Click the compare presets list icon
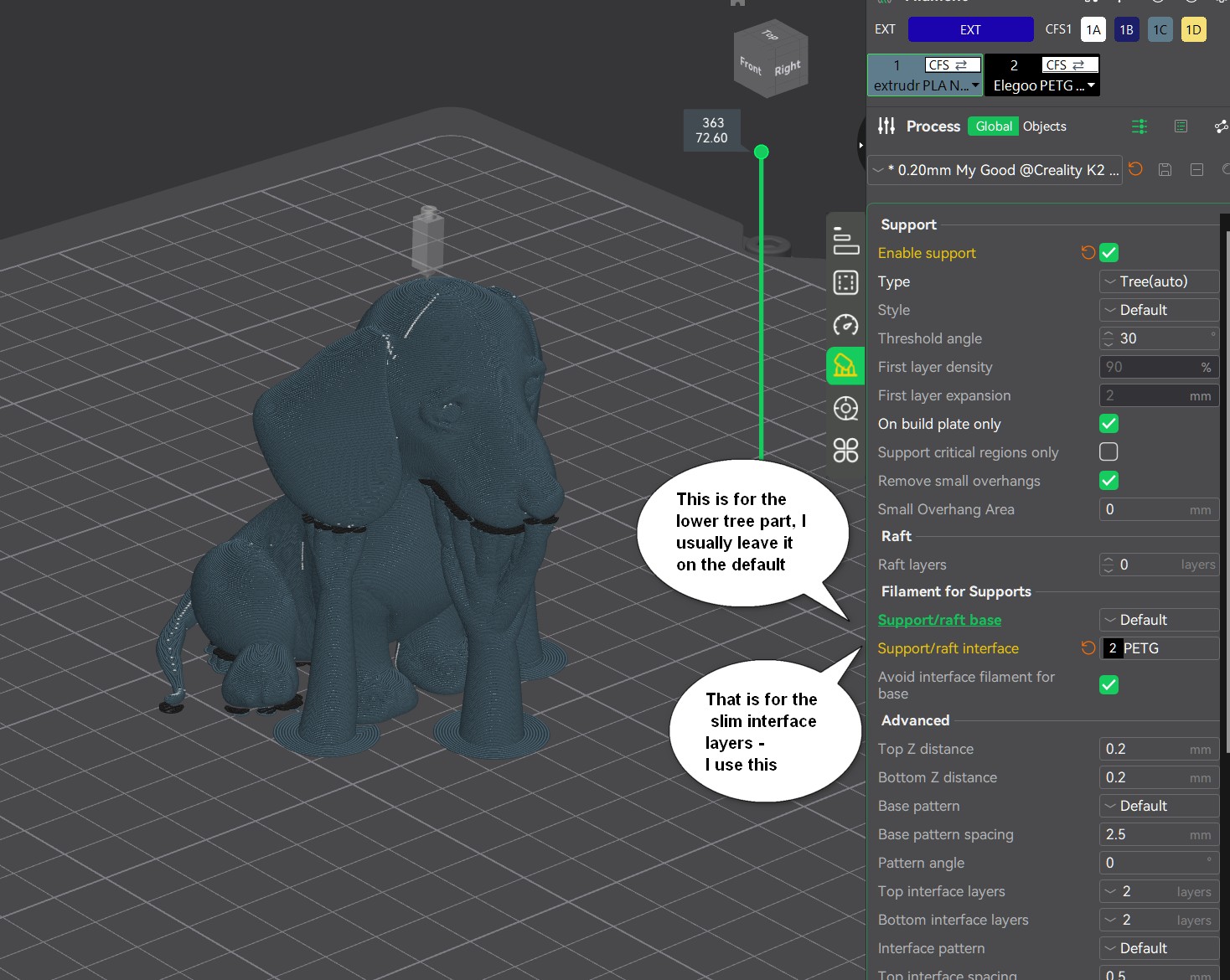 1181,126
